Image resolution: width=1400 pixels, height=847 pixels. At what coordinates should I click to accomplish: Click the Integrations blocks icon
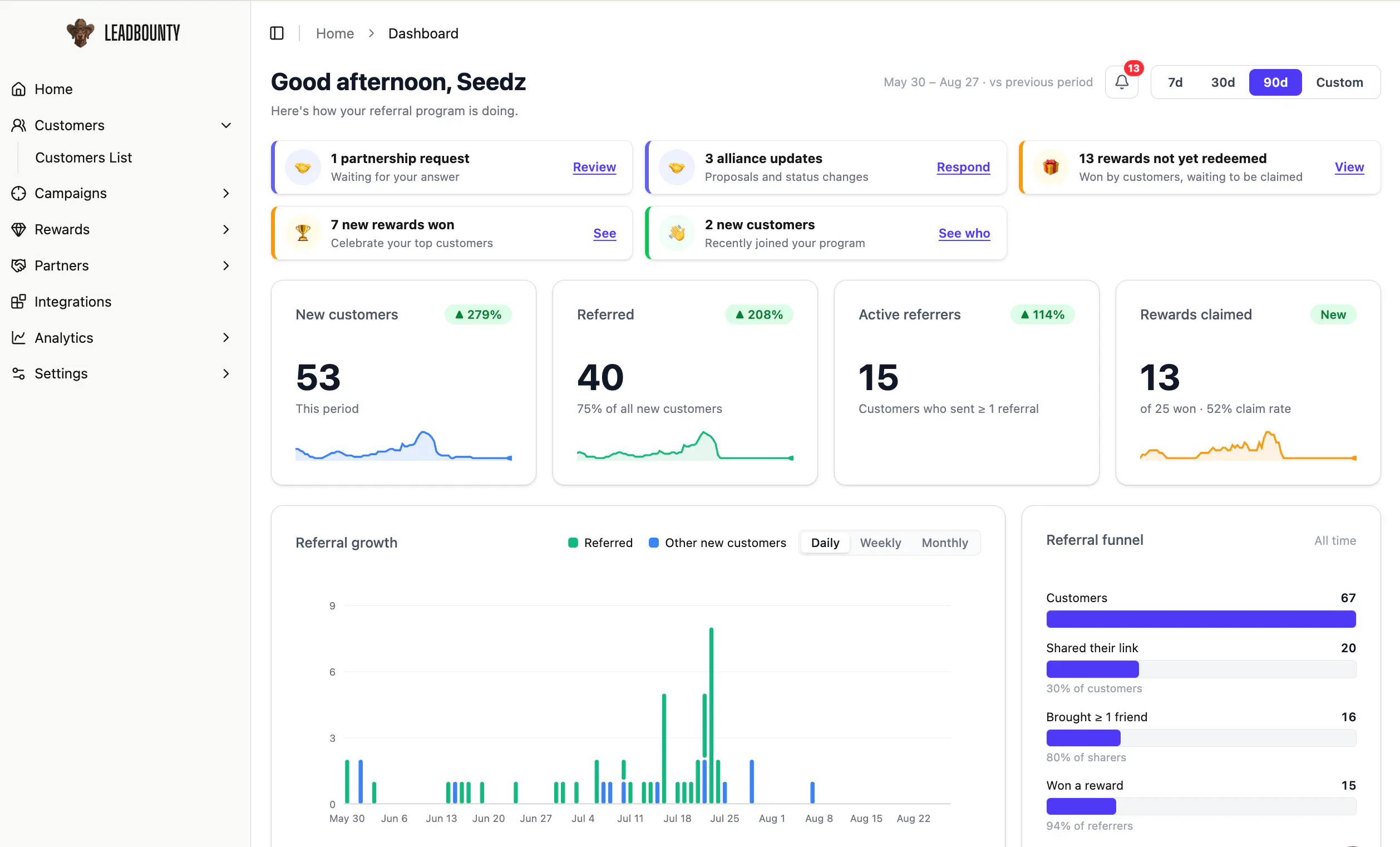pyautogui.click(x=19, y=302)
